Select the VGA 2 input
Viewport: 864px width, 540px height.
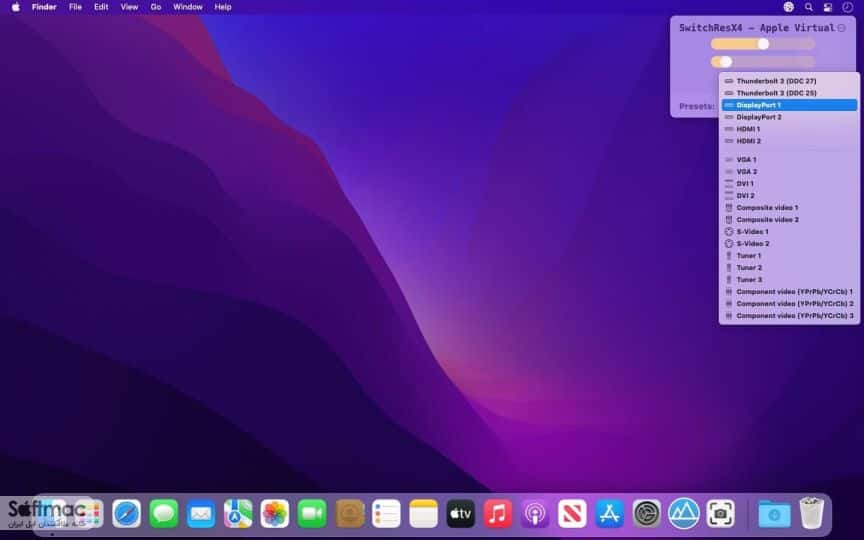tap(789, 172)
